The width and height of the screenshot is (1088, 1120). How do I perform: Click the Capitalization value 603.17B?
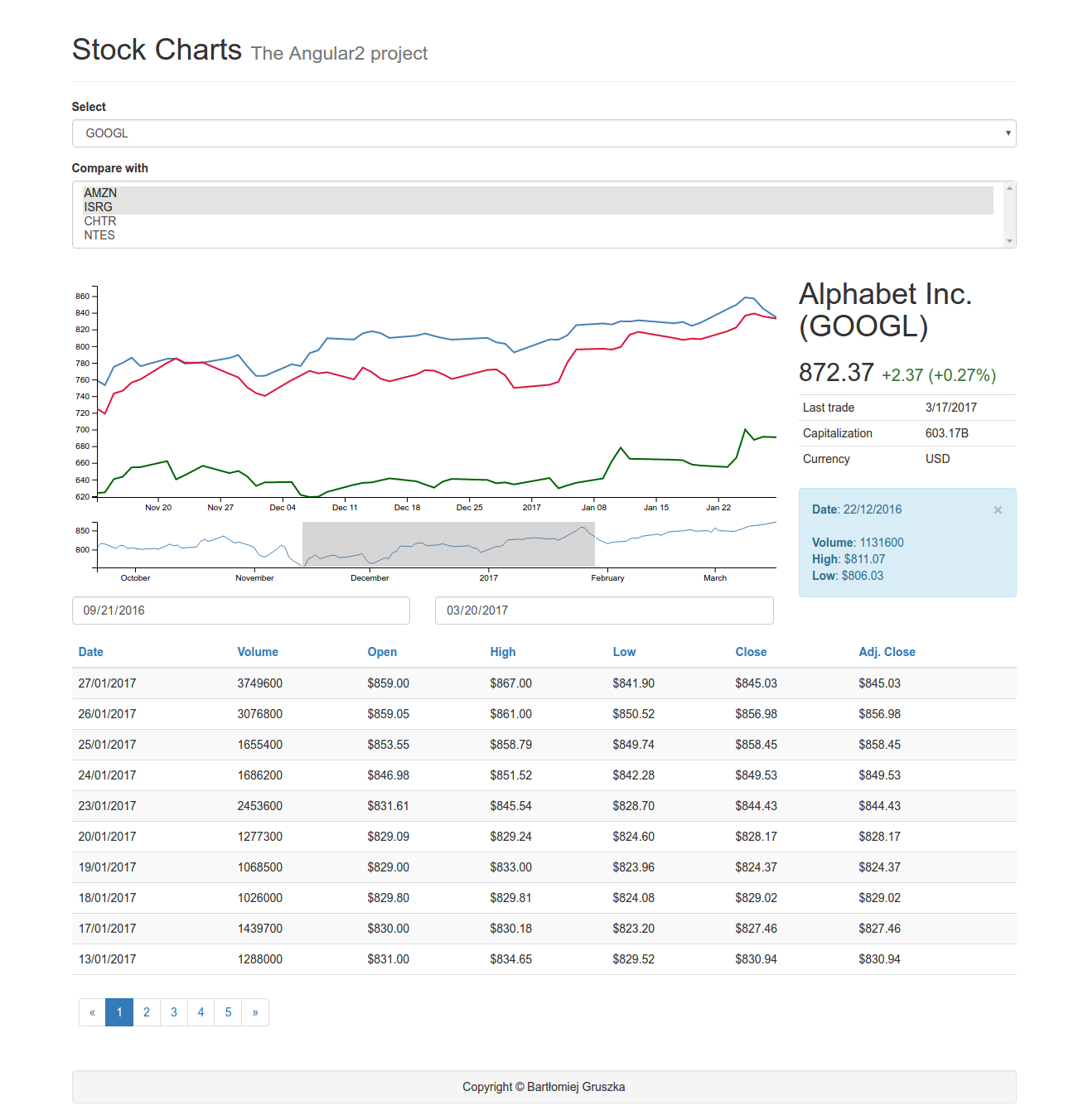click(x=947, y=433)
